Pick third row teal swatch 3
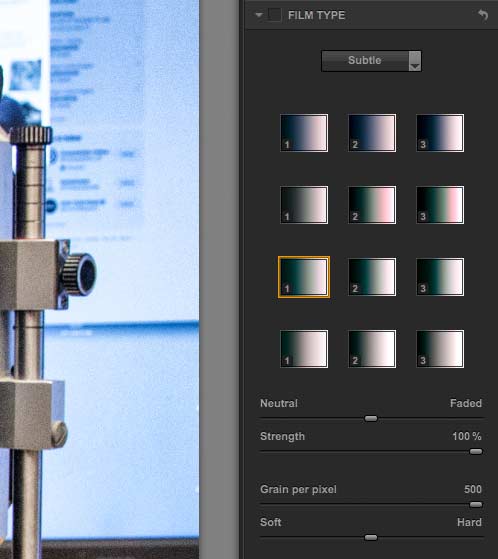 coord(440,277)
